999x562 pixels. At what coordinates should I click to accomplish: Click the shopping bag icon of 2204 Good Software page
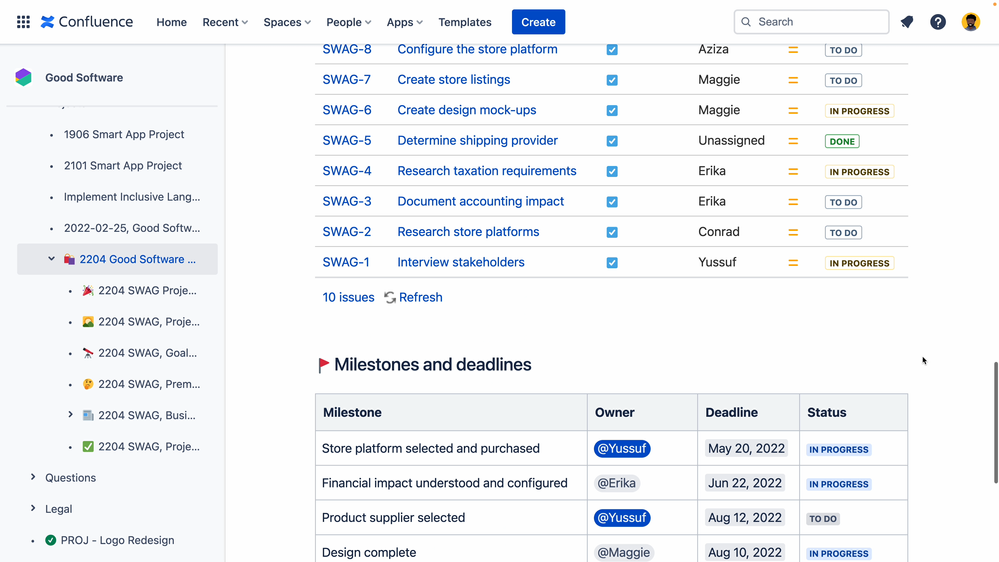point(69,259)
